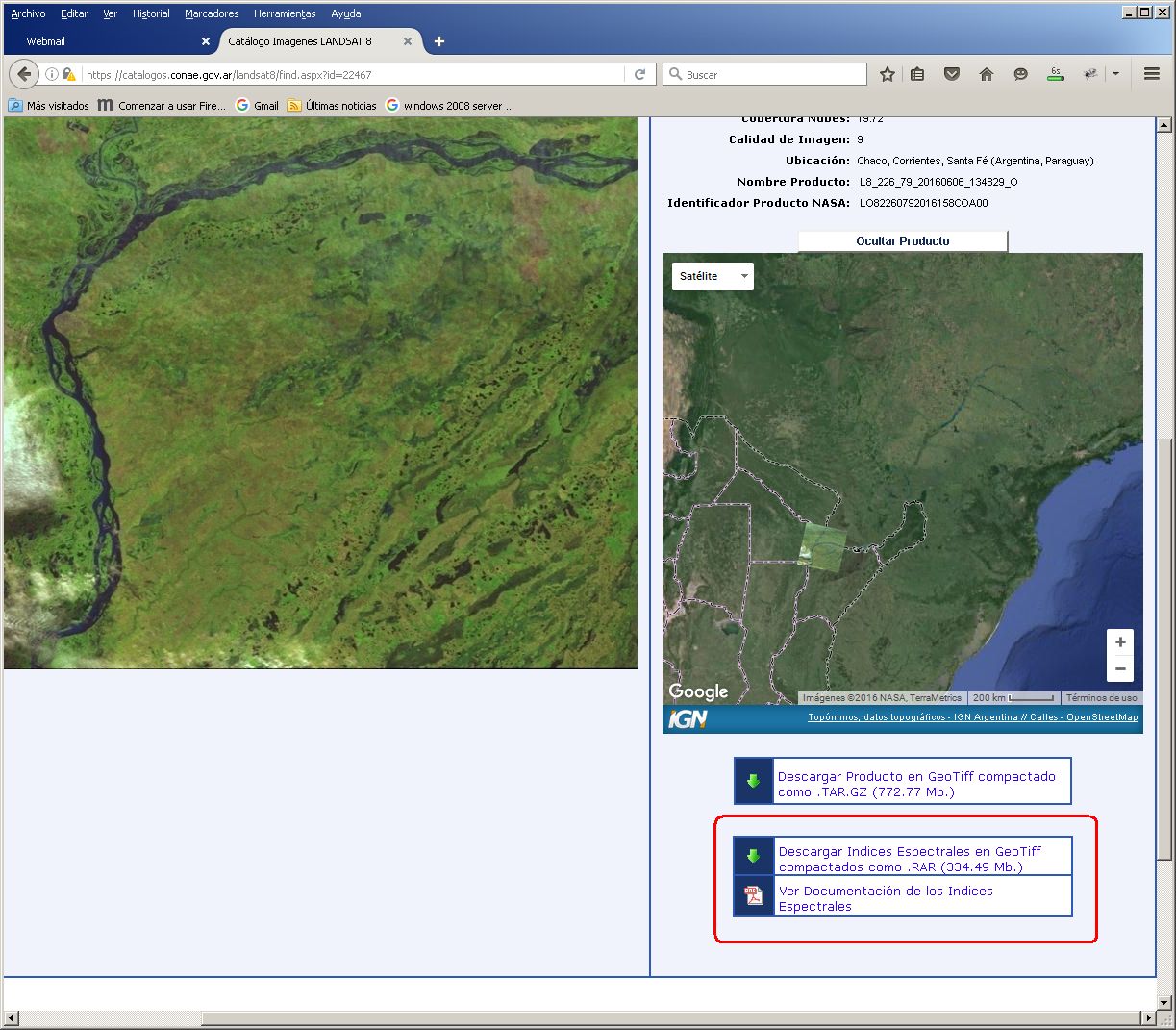Open the Archivo menu
The image size is (1176, 1030).
(x=28, y=13)
